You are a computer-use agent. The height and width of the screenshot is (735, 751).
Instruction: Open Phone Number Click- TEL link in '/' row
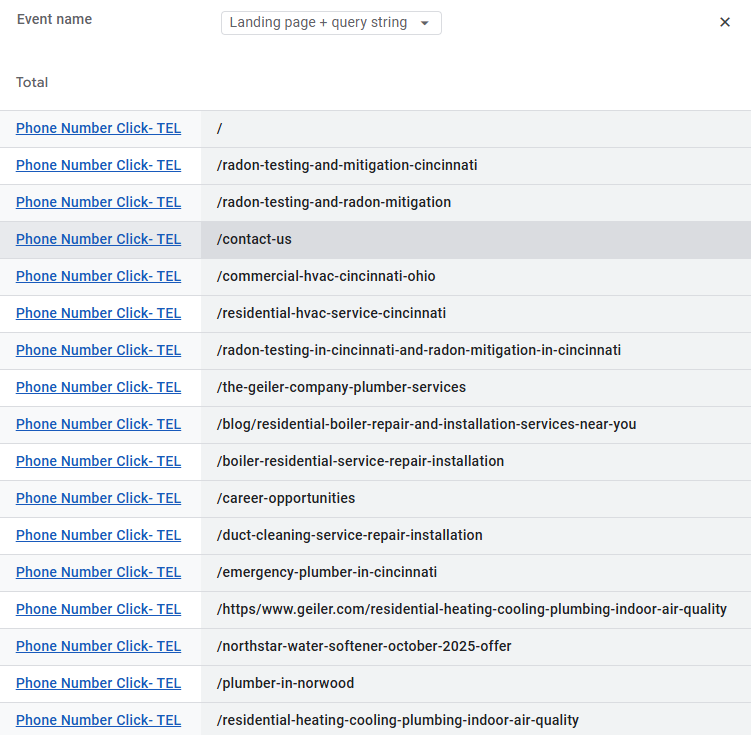point(98,128)
